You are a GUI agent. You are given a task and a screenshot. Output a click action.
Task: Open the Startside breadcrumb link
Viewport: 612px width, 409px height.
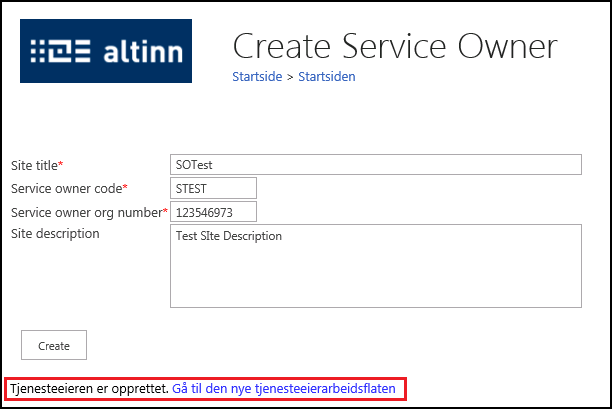(x=257, y=76)
